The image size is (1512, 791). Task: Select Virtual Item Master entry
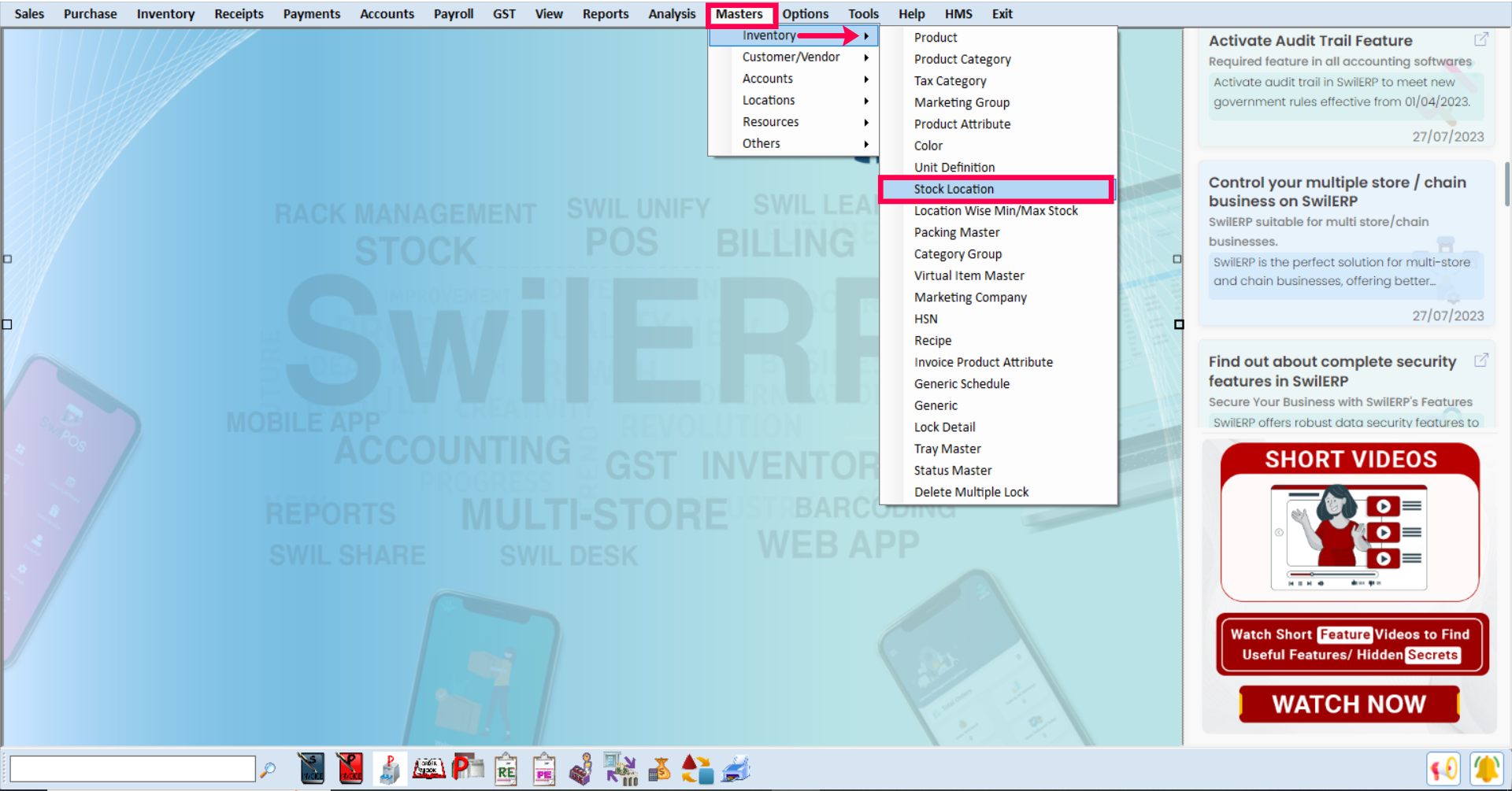pos(999,276)
